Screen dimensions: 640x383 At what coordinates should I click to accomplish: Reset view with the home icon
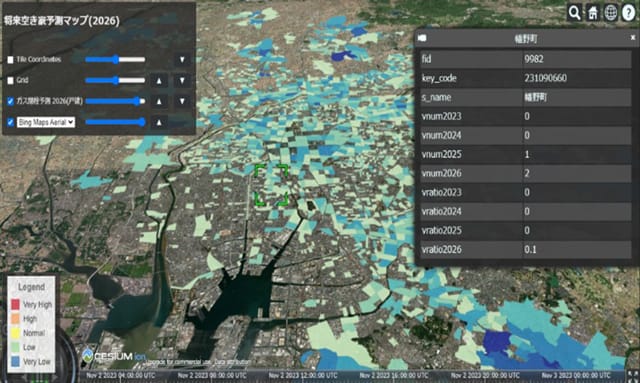click(593, 13)
